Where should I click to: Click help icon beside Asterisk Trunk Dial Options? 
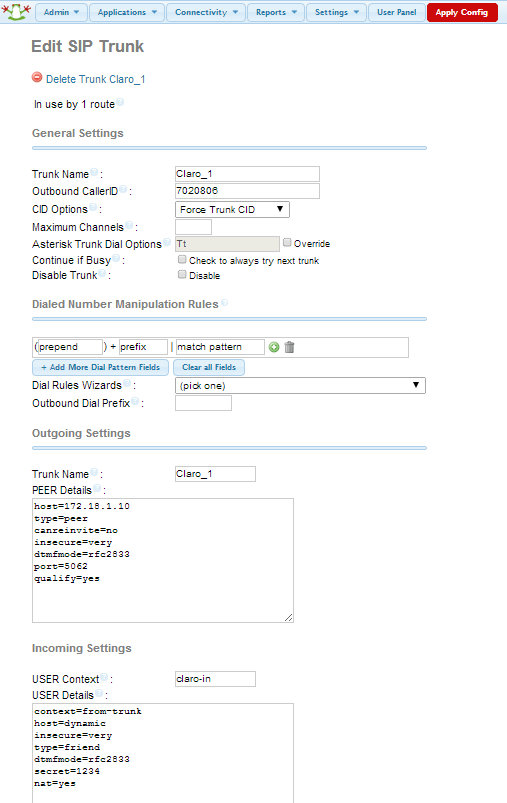click(x=167, y=242)
